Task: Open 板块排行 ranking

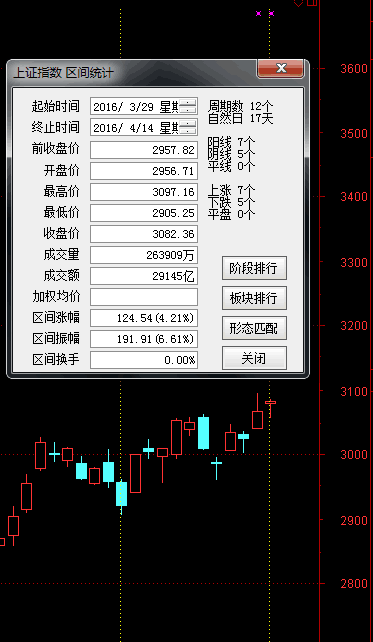Action: tap(254, 298)
